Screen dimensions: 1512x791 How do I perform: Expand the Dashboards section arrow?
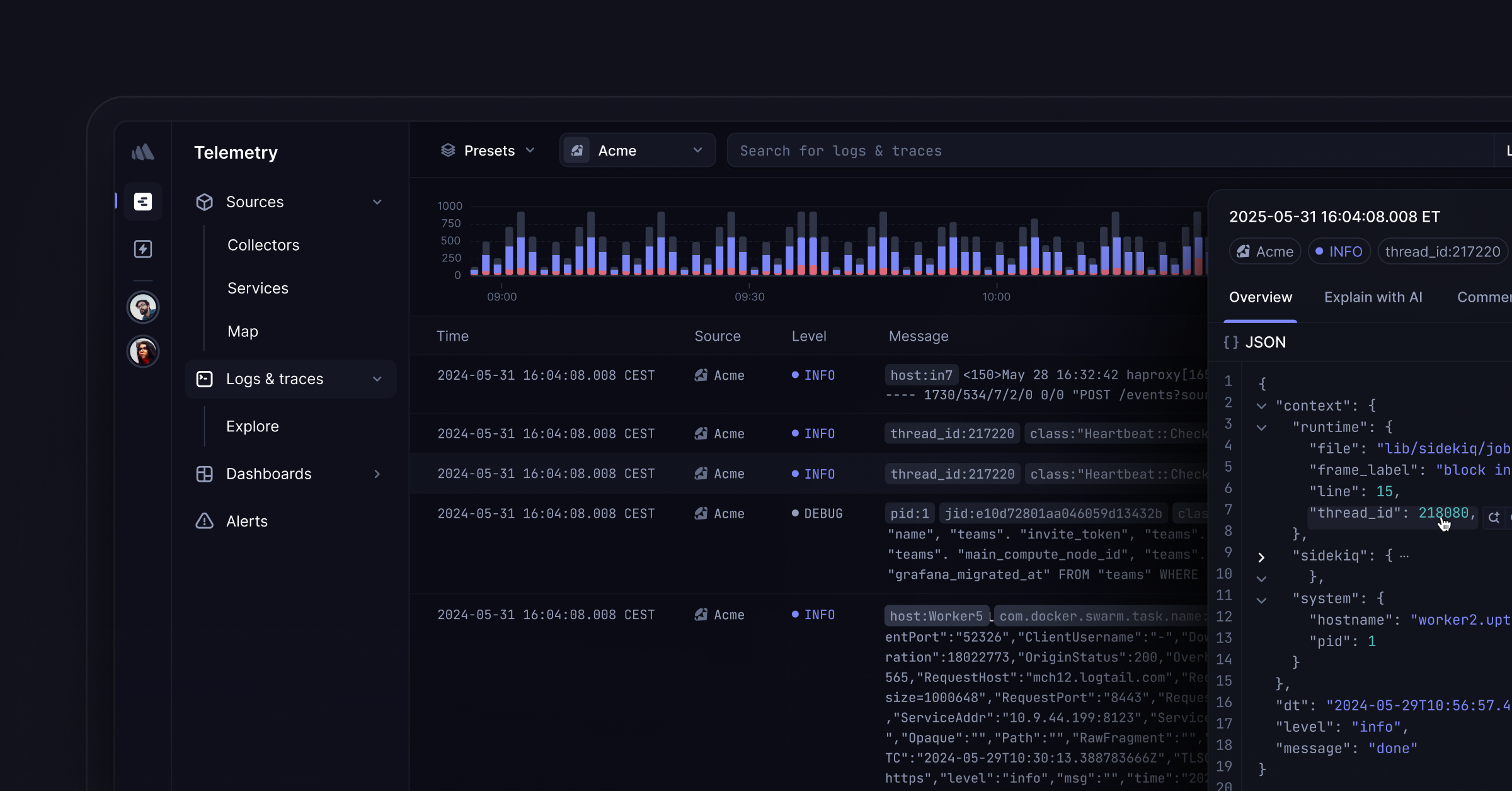[x=377, y=474]
